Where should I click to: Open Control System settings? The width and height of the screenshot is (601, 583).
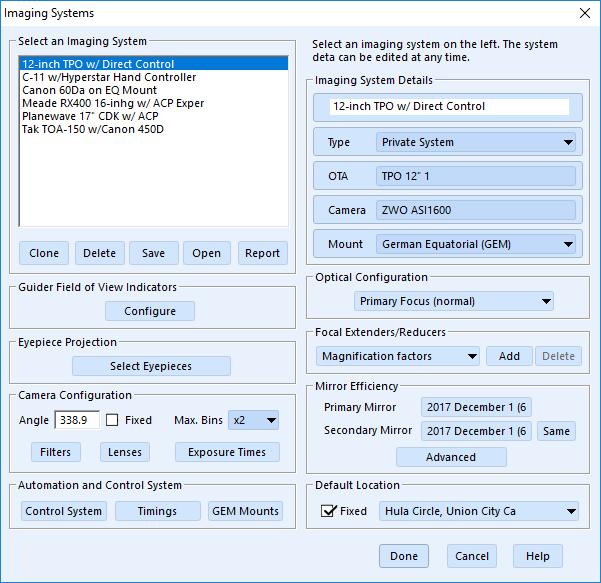pos(64,511)
